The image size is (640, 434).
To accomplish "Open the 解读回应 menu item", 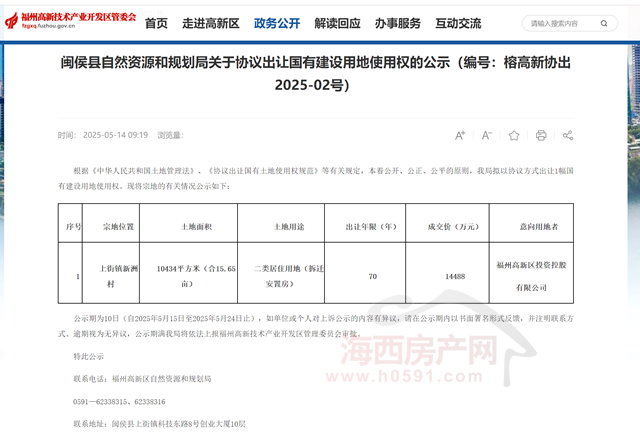I will pos(337,24).
